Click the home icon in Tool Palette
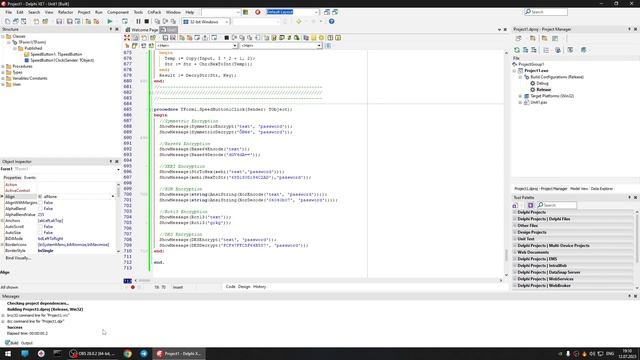 (515, 205)
